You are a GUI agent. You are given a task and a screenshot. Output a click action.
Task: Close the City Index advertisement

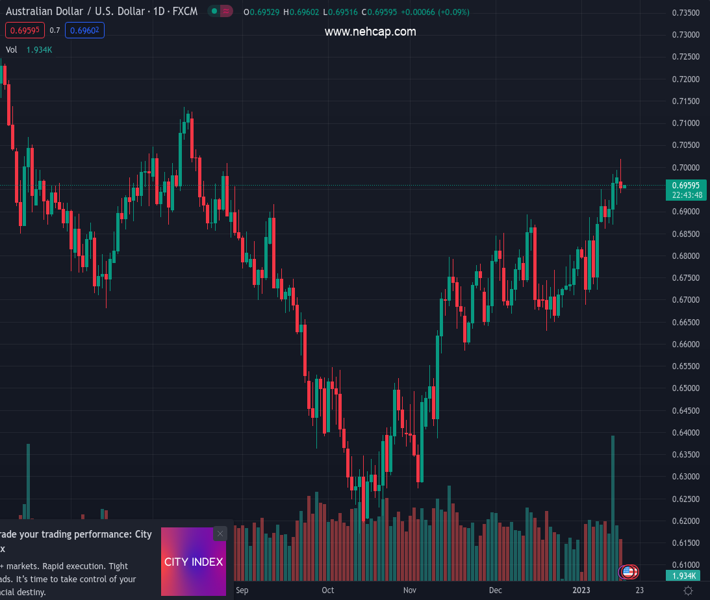coord(220,533)
